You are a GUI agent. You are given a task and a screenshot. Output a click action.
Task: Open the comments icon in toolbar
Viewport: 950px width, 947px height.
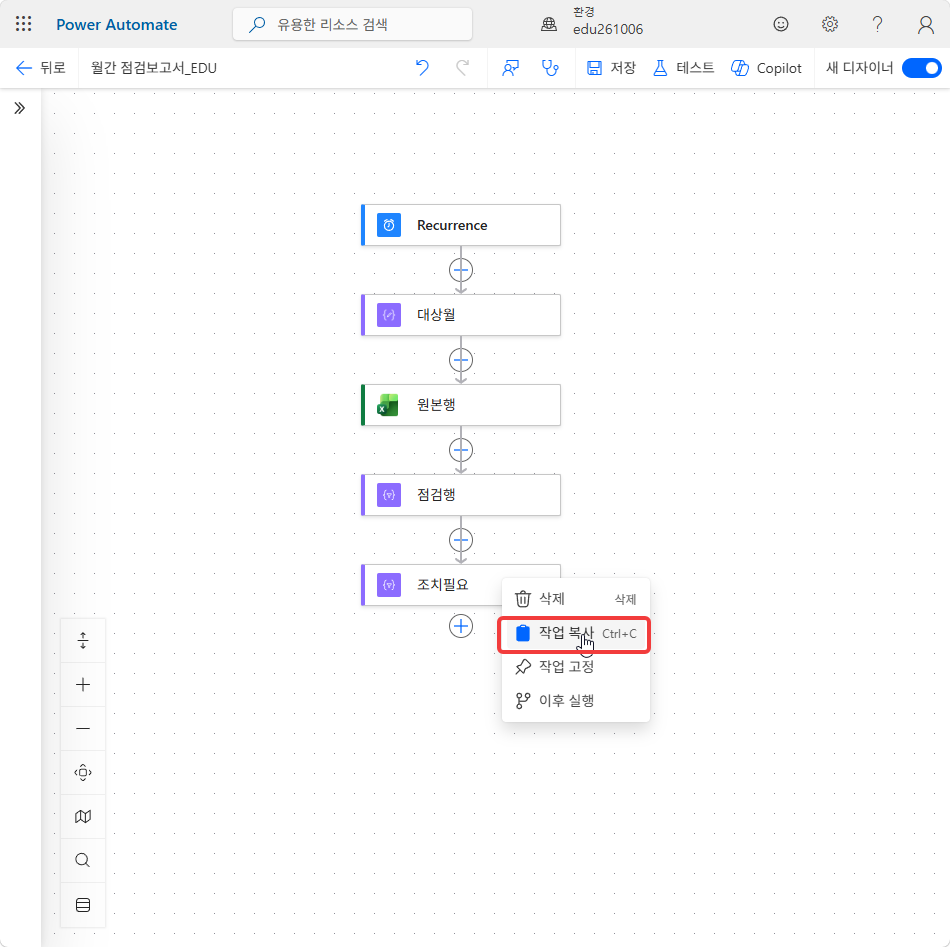coord(511,68)
